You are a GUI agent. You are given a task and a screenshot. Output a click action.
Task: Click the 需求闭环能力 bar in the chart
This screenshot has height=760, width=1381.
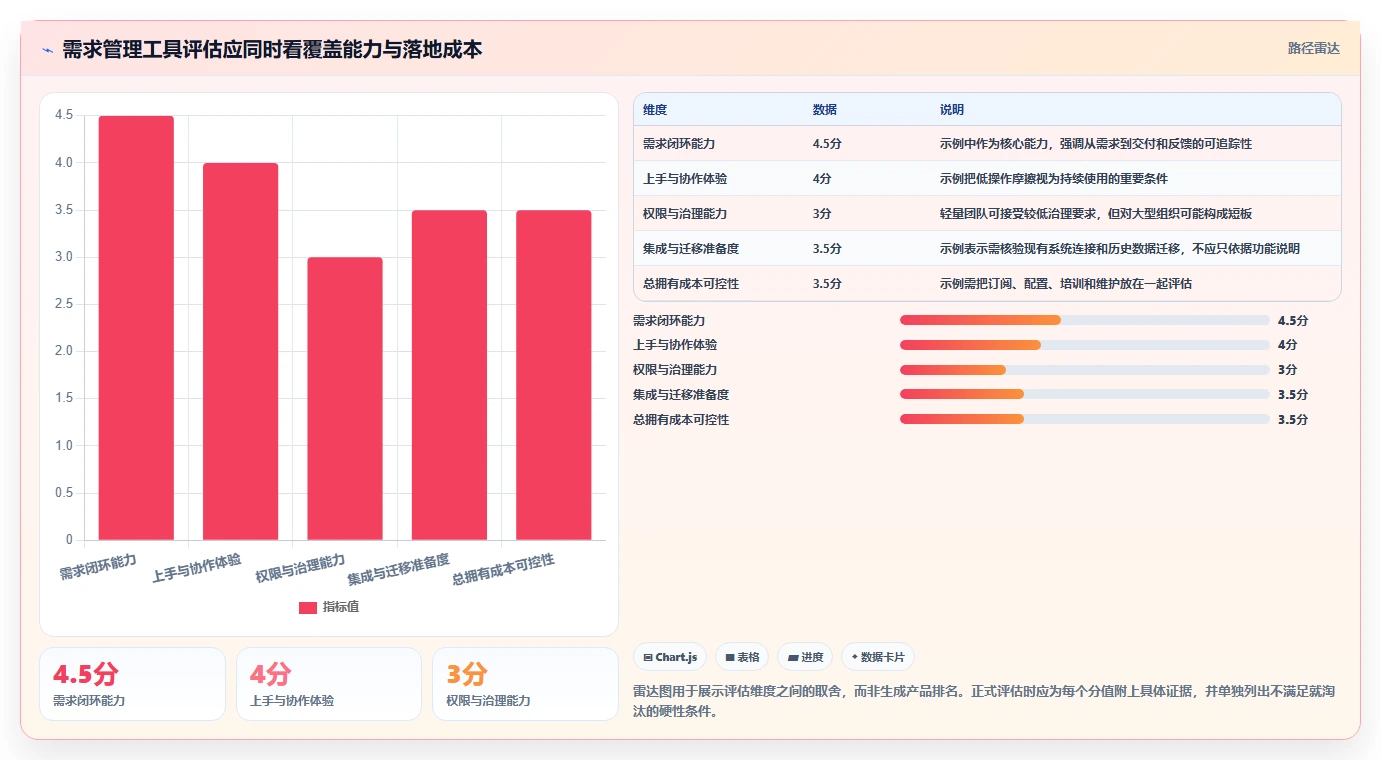[136, 328]
